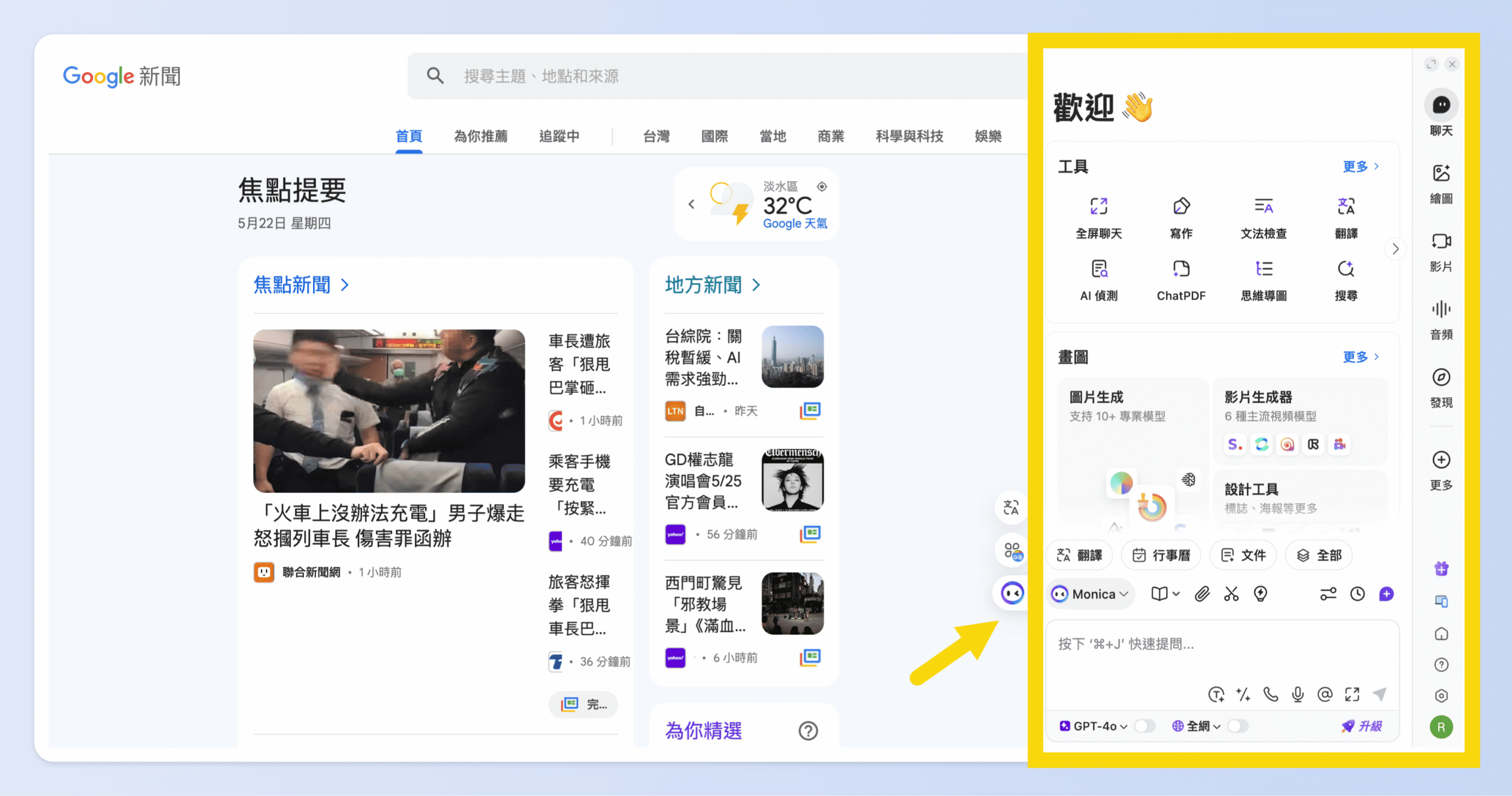The width and height of the screenshot is (1512, 796).
Task: Expand 畫圖 section with 更多 link
Action: coord(1361,357)
